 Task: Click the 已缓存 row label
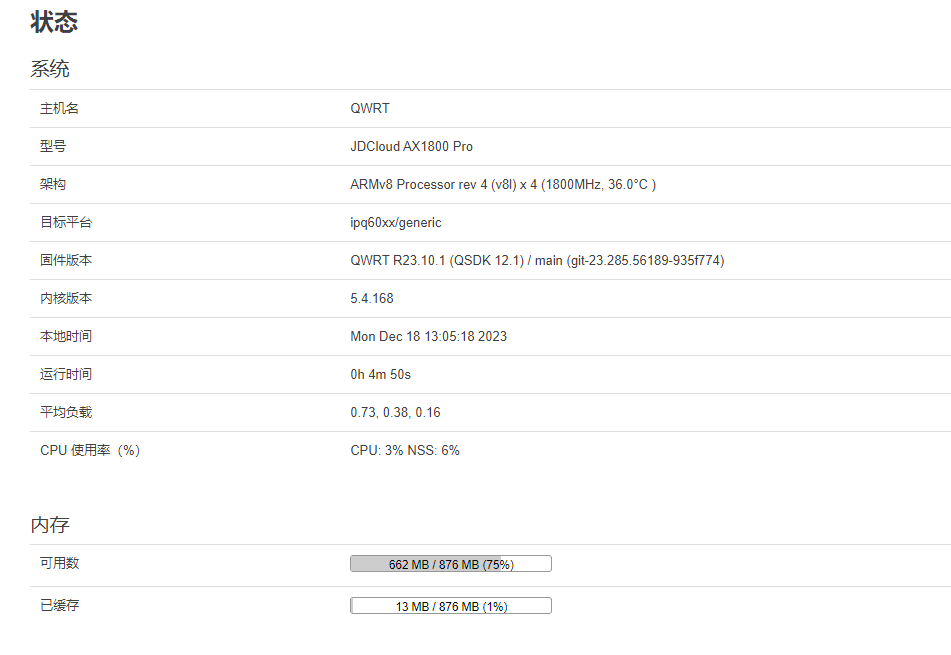[x=59, y=606]
